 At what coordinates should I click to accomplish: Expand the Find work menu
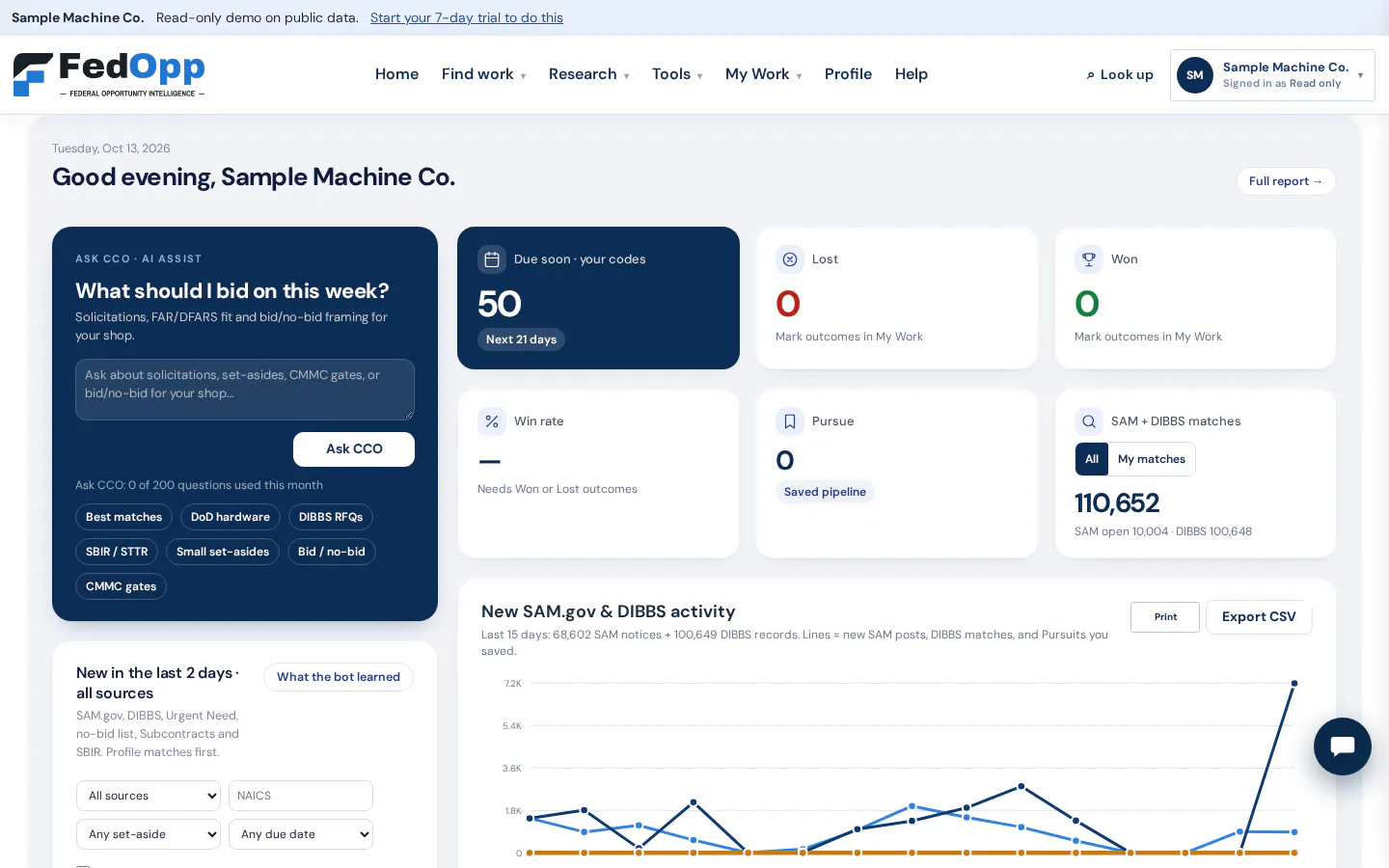click(483, 74)
